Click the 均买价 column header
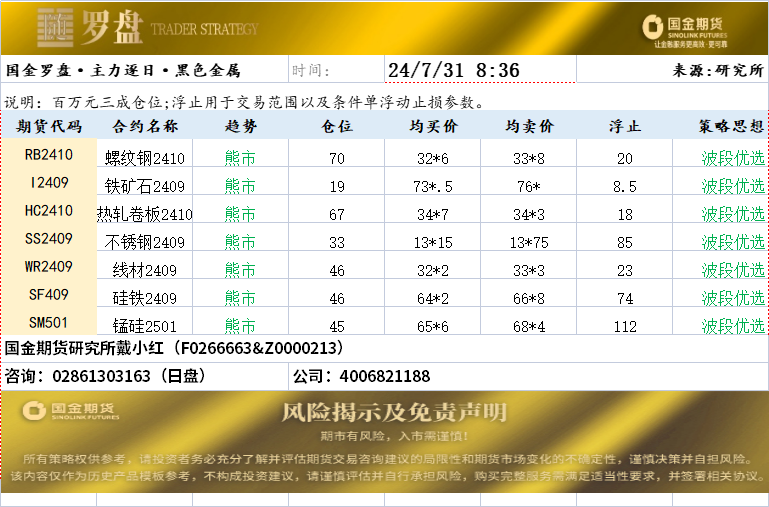Viewport: 769px width, 507px height. coord(433,127)
